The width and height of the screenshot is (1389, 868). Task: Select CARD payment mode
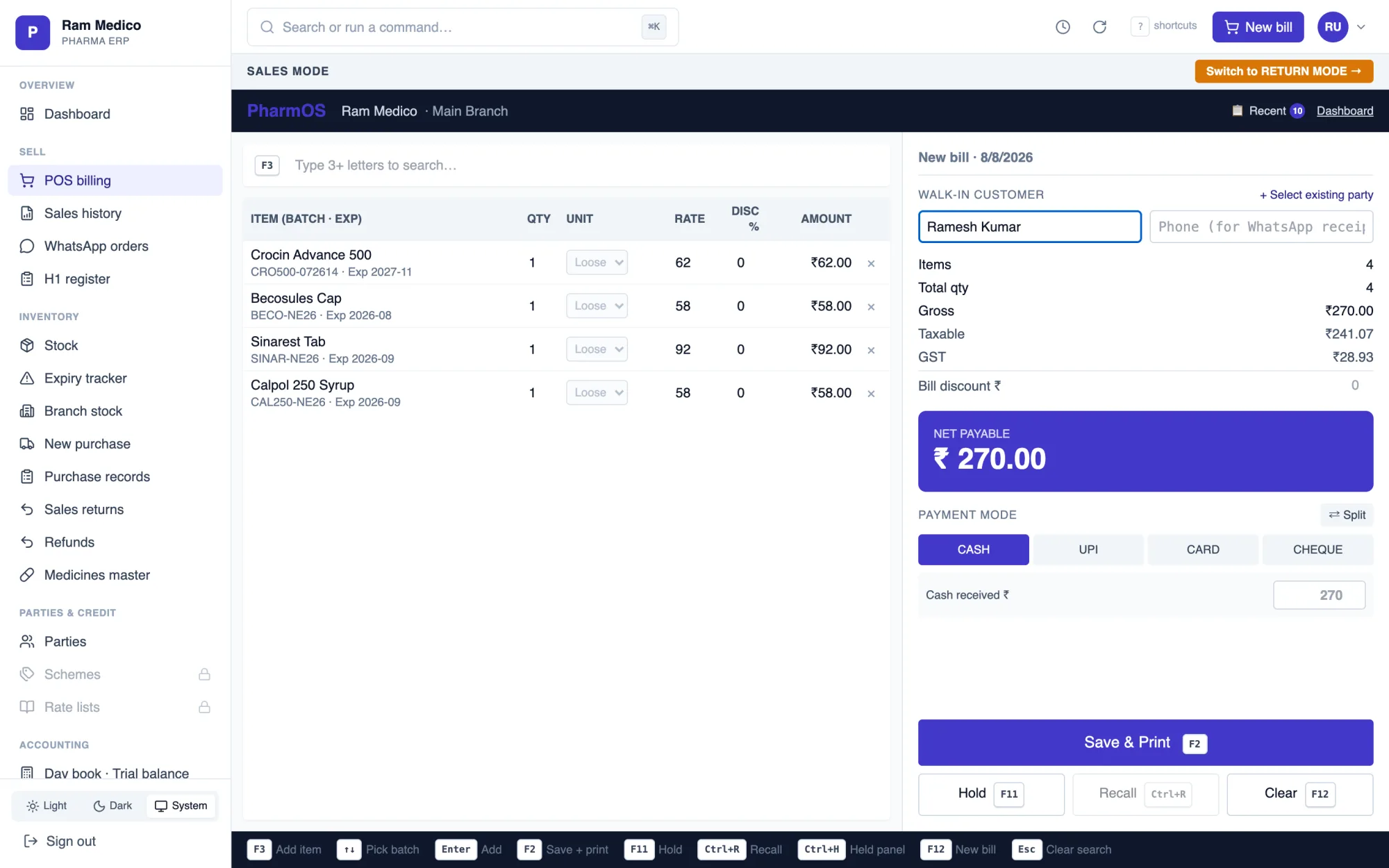click(1203, 549)
